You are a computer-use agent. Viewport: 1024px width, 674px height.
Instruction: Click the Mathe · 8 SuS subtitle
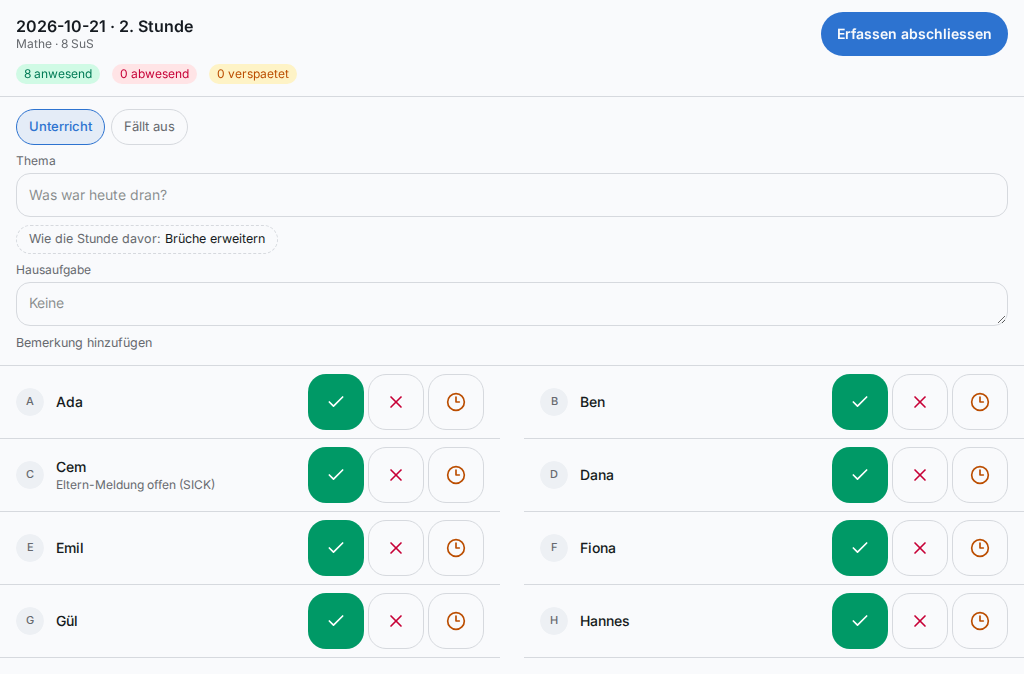pyautogui.click(x=55, y=44)
